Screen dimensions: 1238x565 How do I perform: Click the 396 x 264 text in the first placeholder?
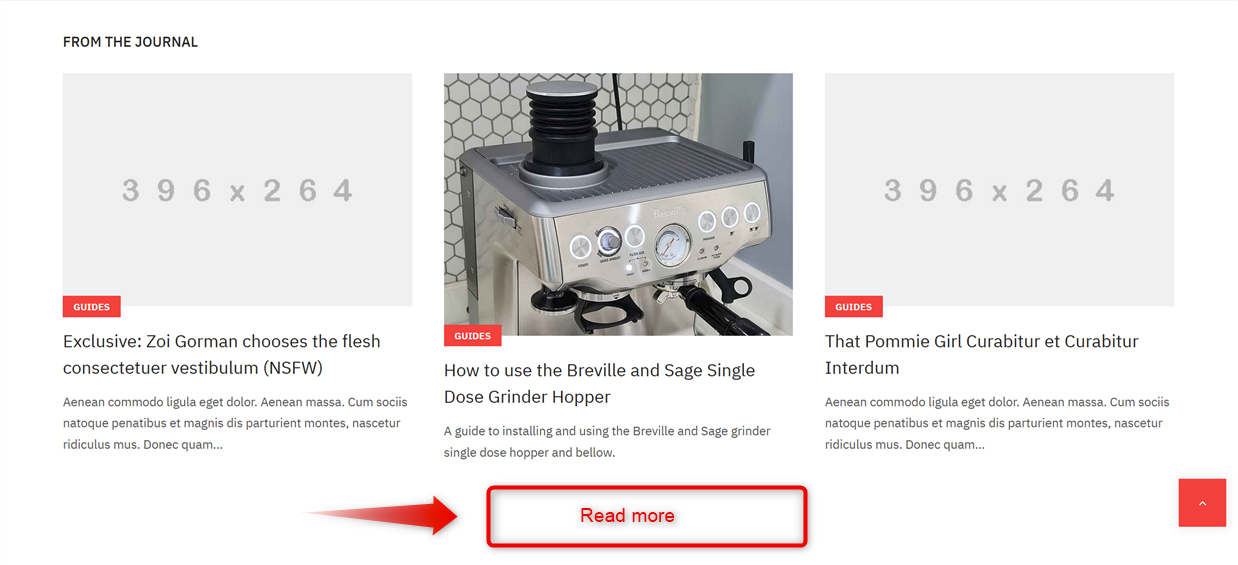pyautogui.click(x=238, y=190)
